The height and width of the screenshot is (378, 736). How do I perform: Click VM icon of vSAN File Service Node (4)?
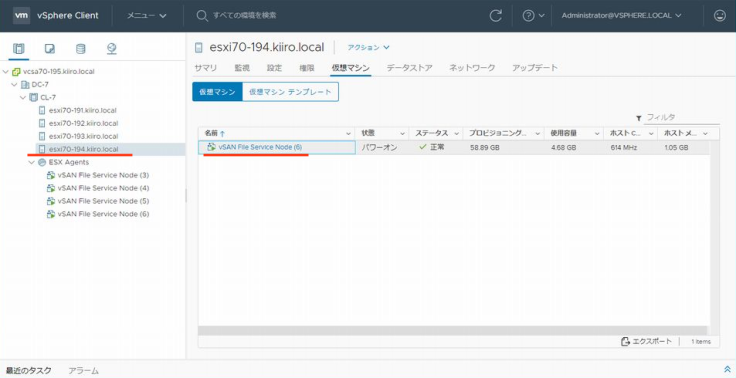[x=51, y=188]
